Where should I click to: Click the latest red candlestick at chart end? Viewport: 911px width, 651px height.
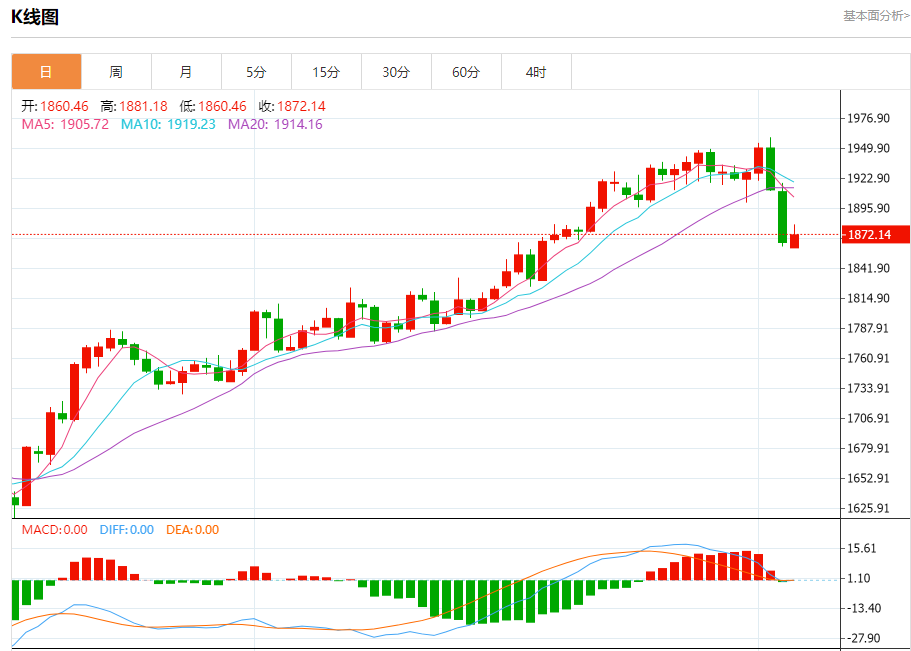coord(794,240)
